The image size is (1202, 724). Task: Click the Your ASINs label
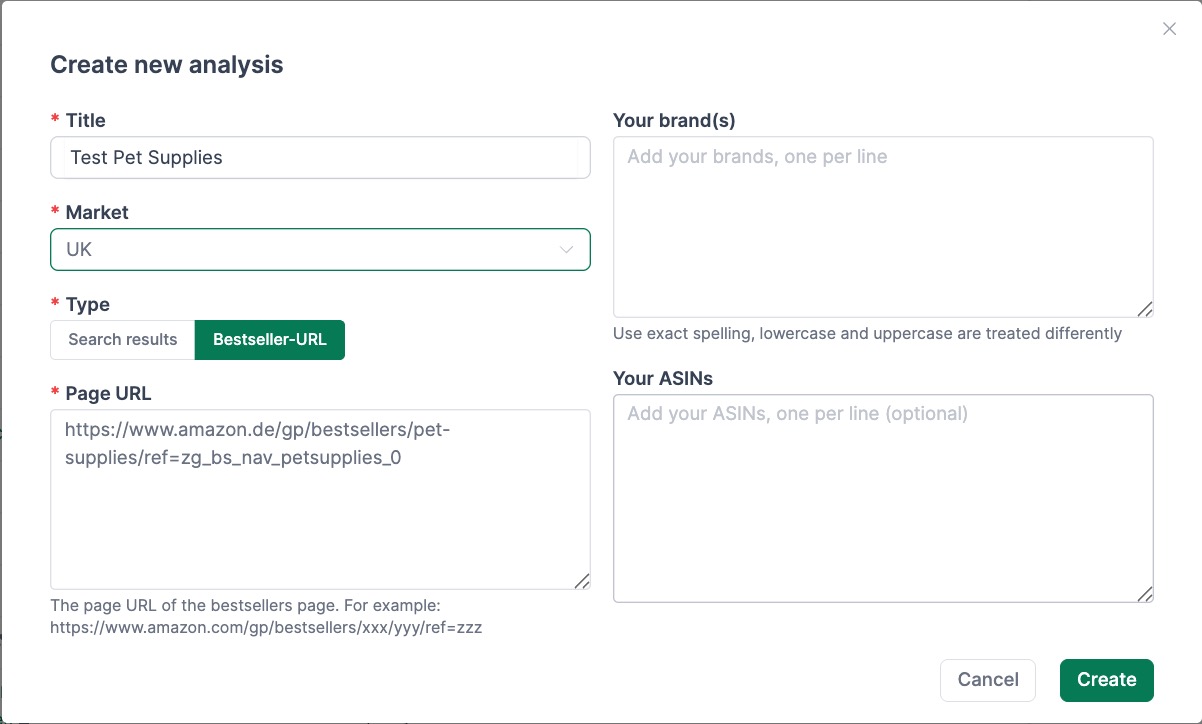coord(663,378)
